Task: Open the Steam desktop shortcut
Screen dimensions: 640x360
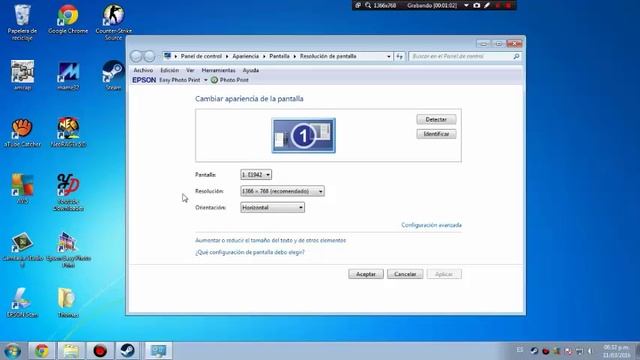Action: (x=113, y=75)
